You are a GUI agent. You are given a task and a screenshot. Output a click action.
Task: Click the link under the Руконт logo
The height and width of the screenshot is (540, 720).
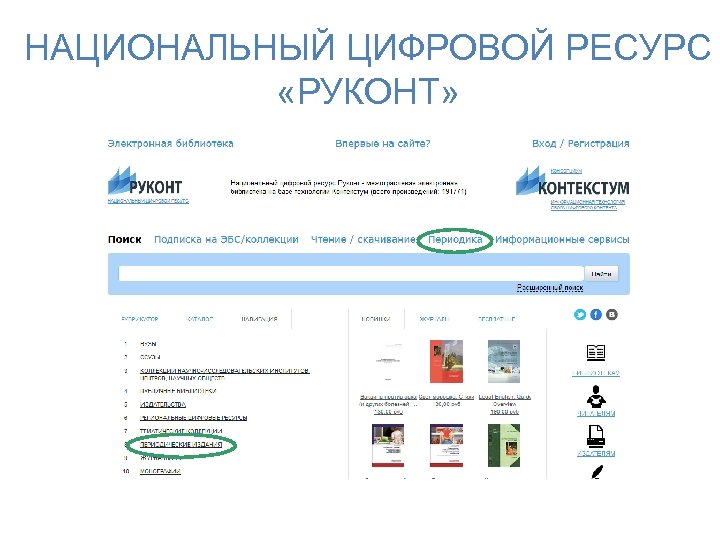148,201
